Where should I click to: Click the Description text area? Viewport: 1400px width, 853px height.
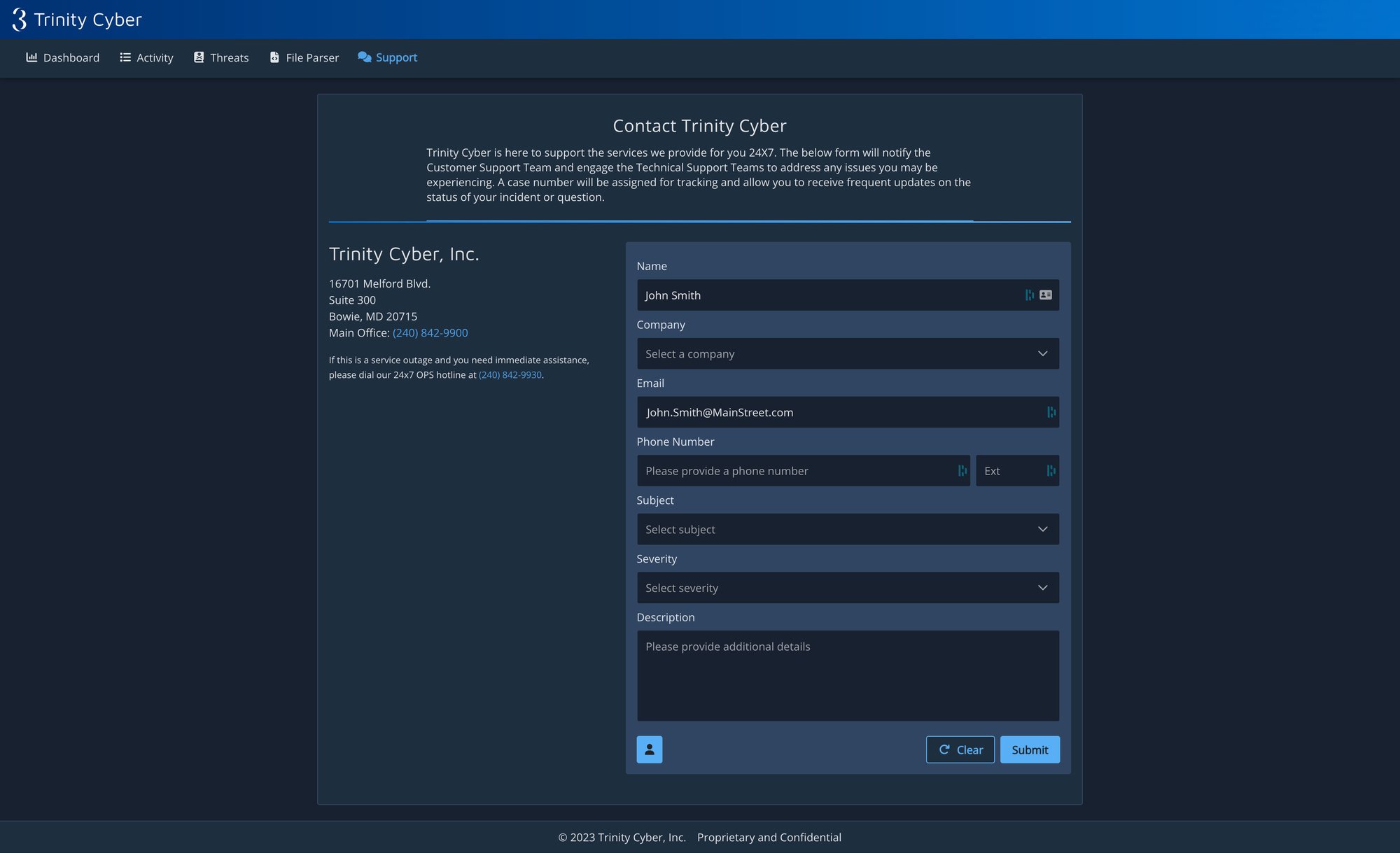848,676
